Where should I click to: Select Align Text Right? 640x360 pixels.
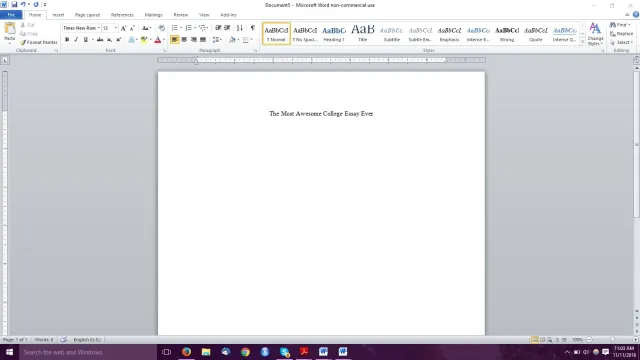point(193,40)
